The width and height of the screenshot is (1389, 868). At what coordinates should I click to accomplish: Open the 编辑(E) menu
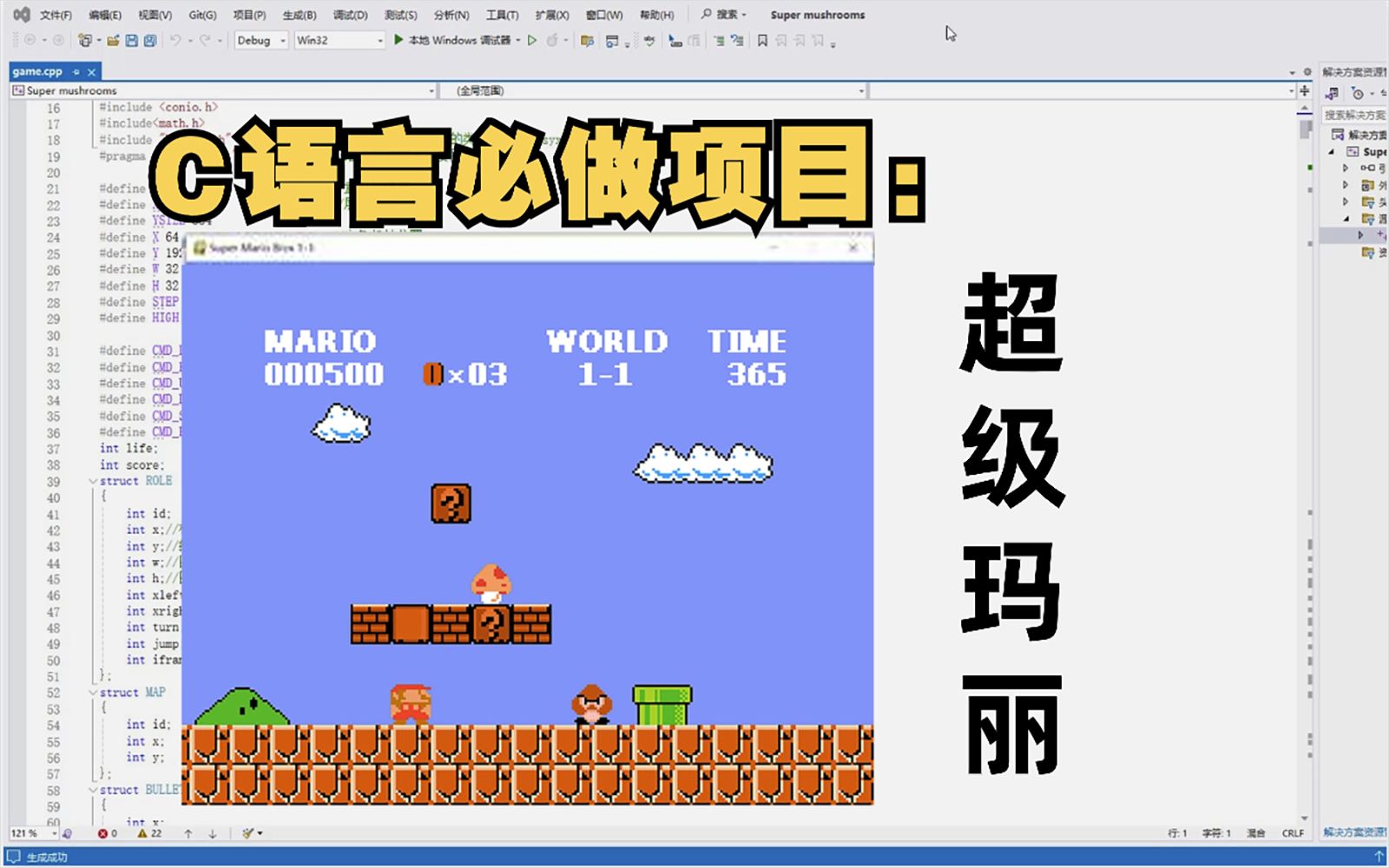(x=105, y=15)
